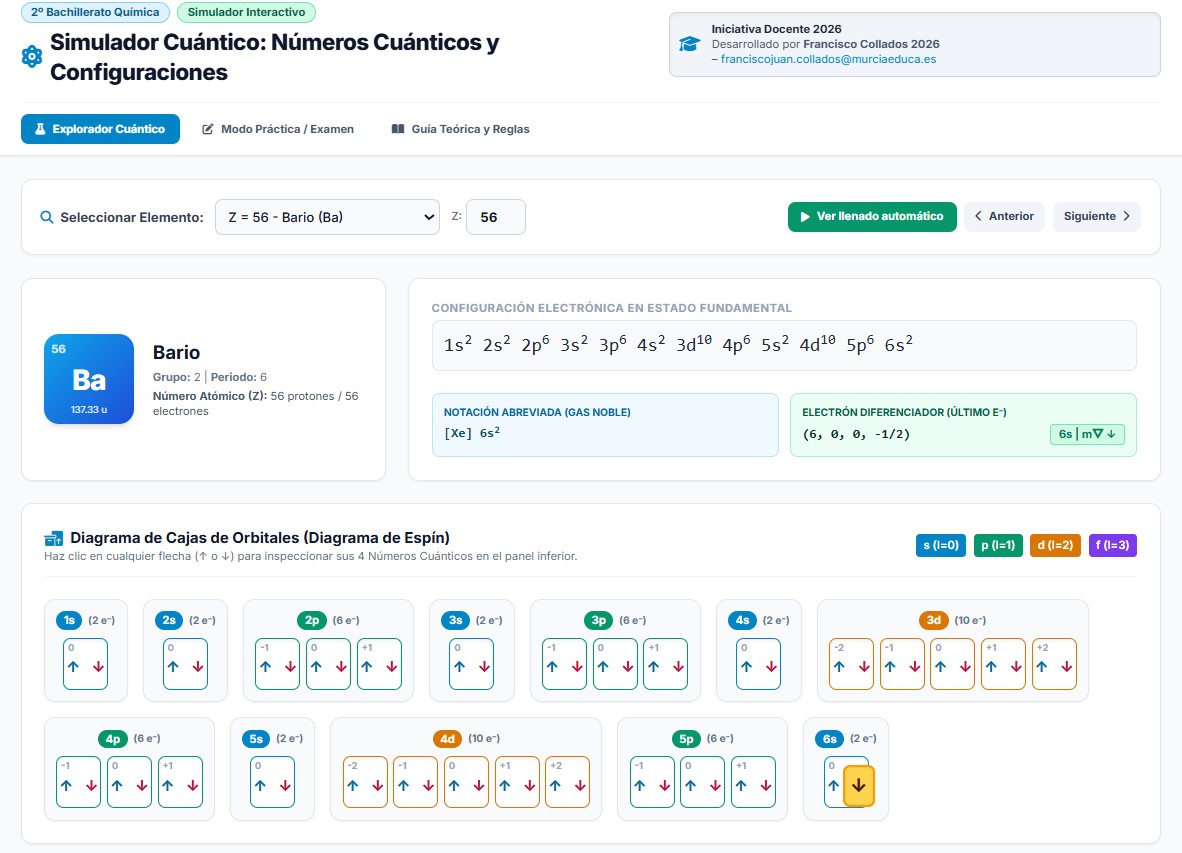Click the orange d (l=2) legend swatch
This screenshot has height=853, width=1182.
coord(1055,545)
